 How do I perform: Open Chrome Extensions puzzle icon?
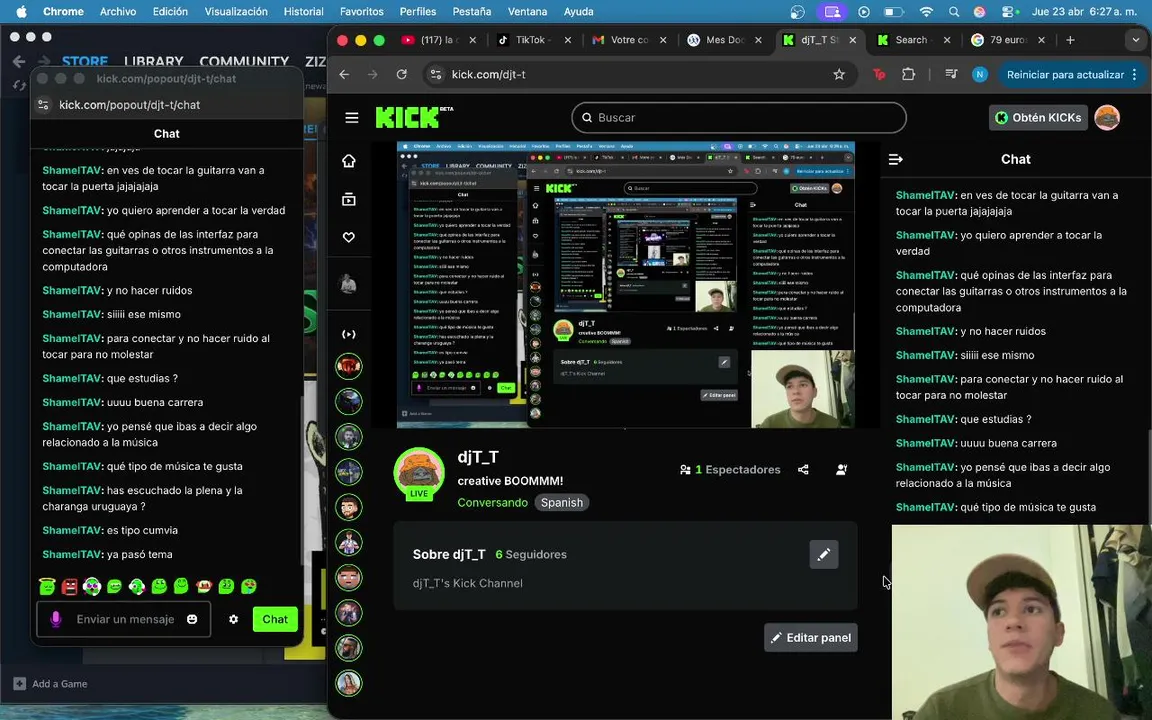click(x=909, y=74)
